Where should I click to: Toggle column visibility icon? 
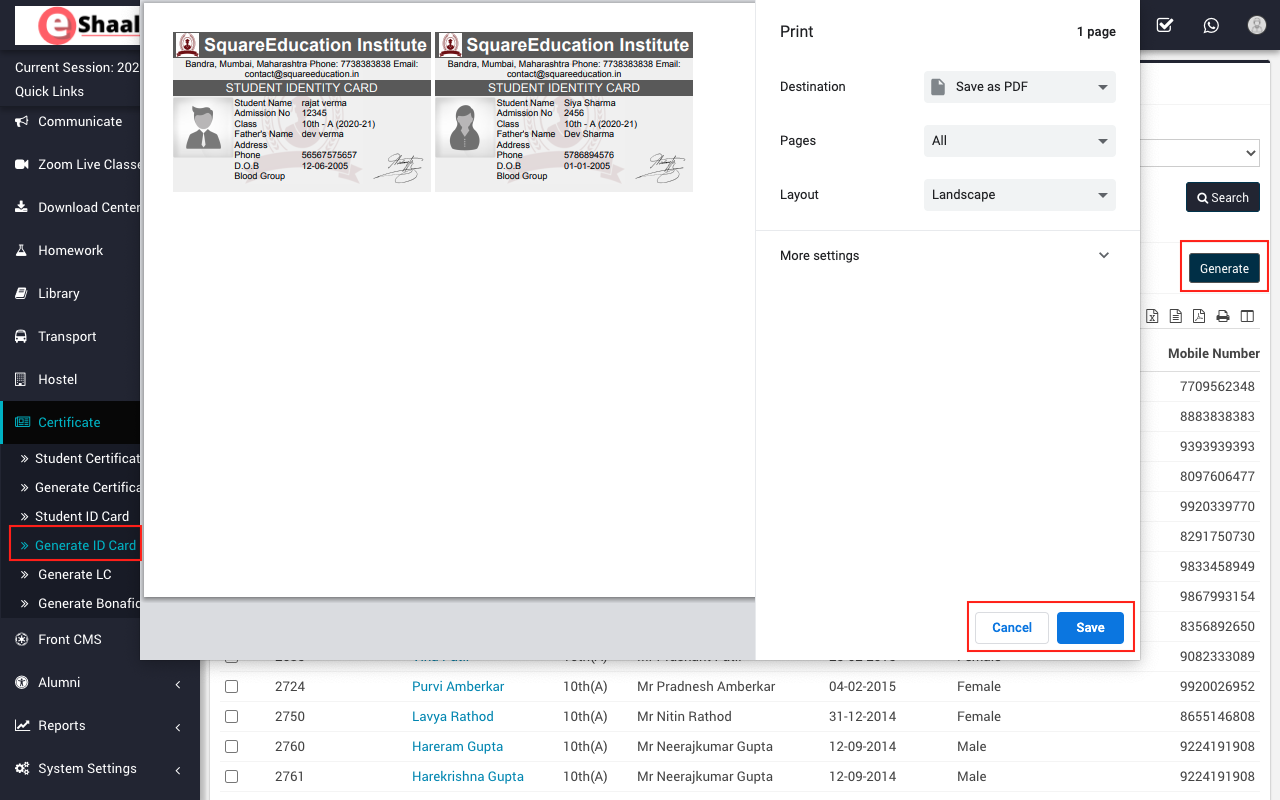coord(1247,316)
